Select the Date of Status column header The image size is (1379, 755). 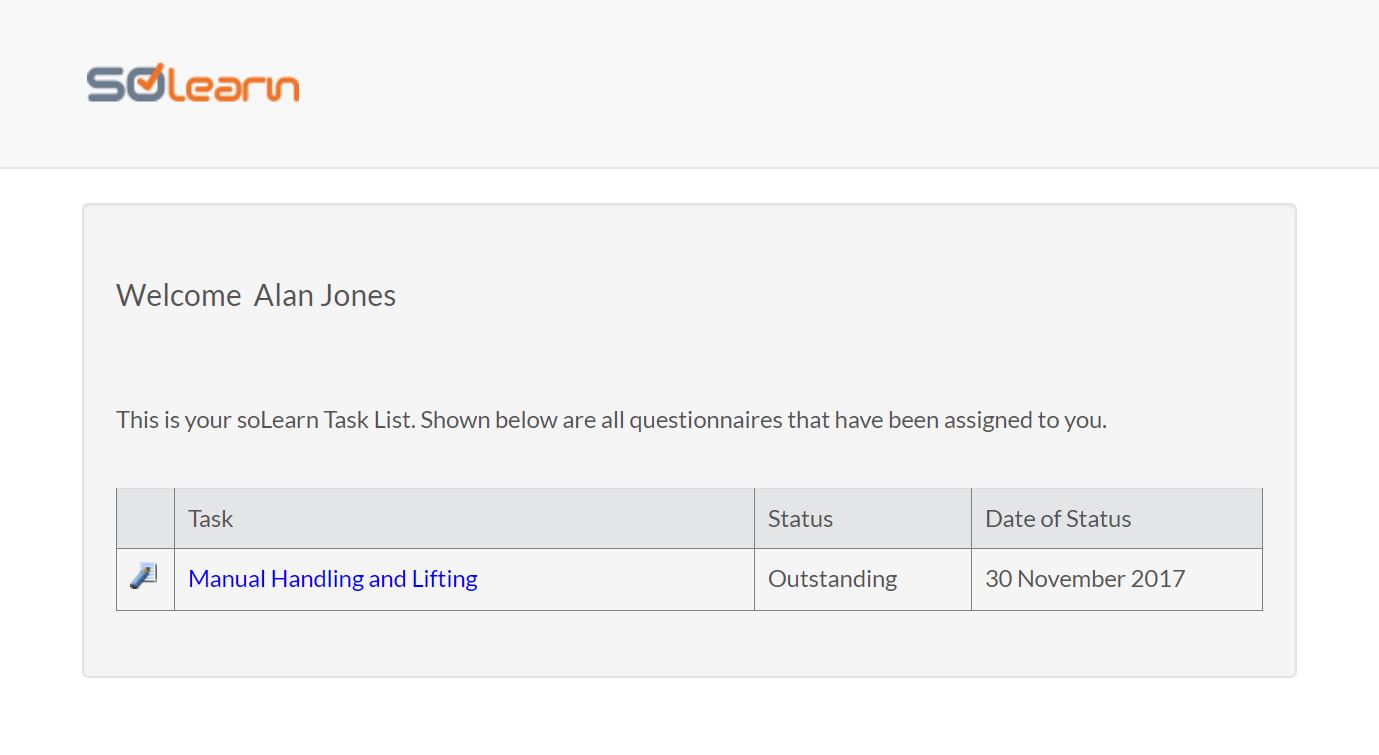(1058, 519)
